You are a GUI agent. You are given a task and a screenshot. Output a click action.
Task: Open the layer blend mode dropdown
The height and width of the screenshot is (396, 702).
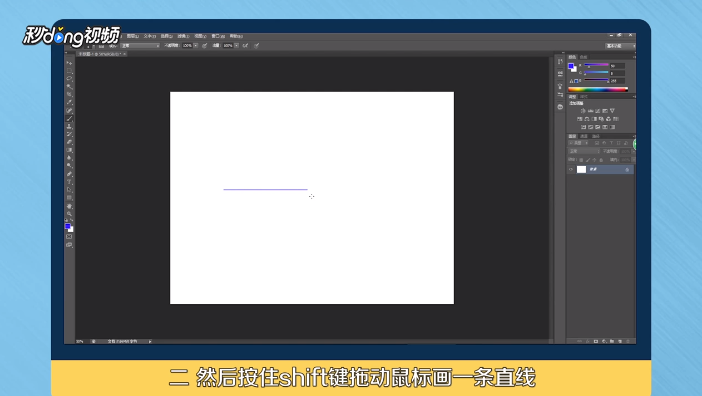click(584, 151)
